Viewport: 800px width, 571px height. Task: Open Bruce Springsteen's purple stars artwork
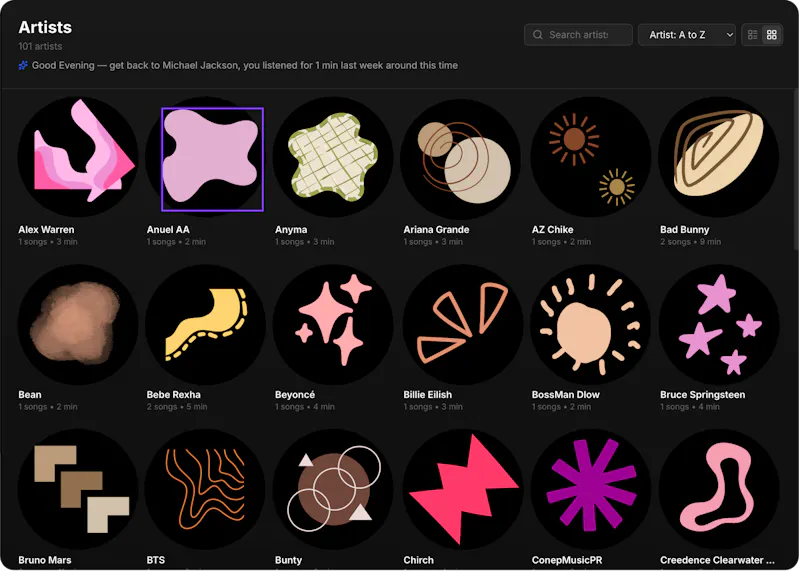(719, 324)
